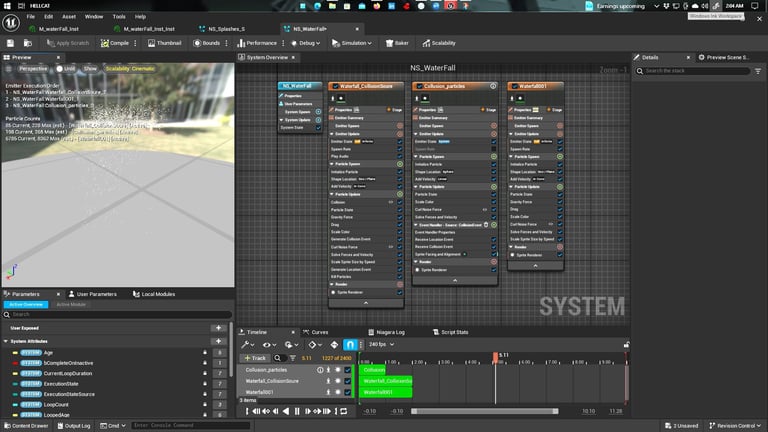Click add icon beside System Spawn
The height and width of the screenshot is (432, 768).
click(x=318, y=112)
